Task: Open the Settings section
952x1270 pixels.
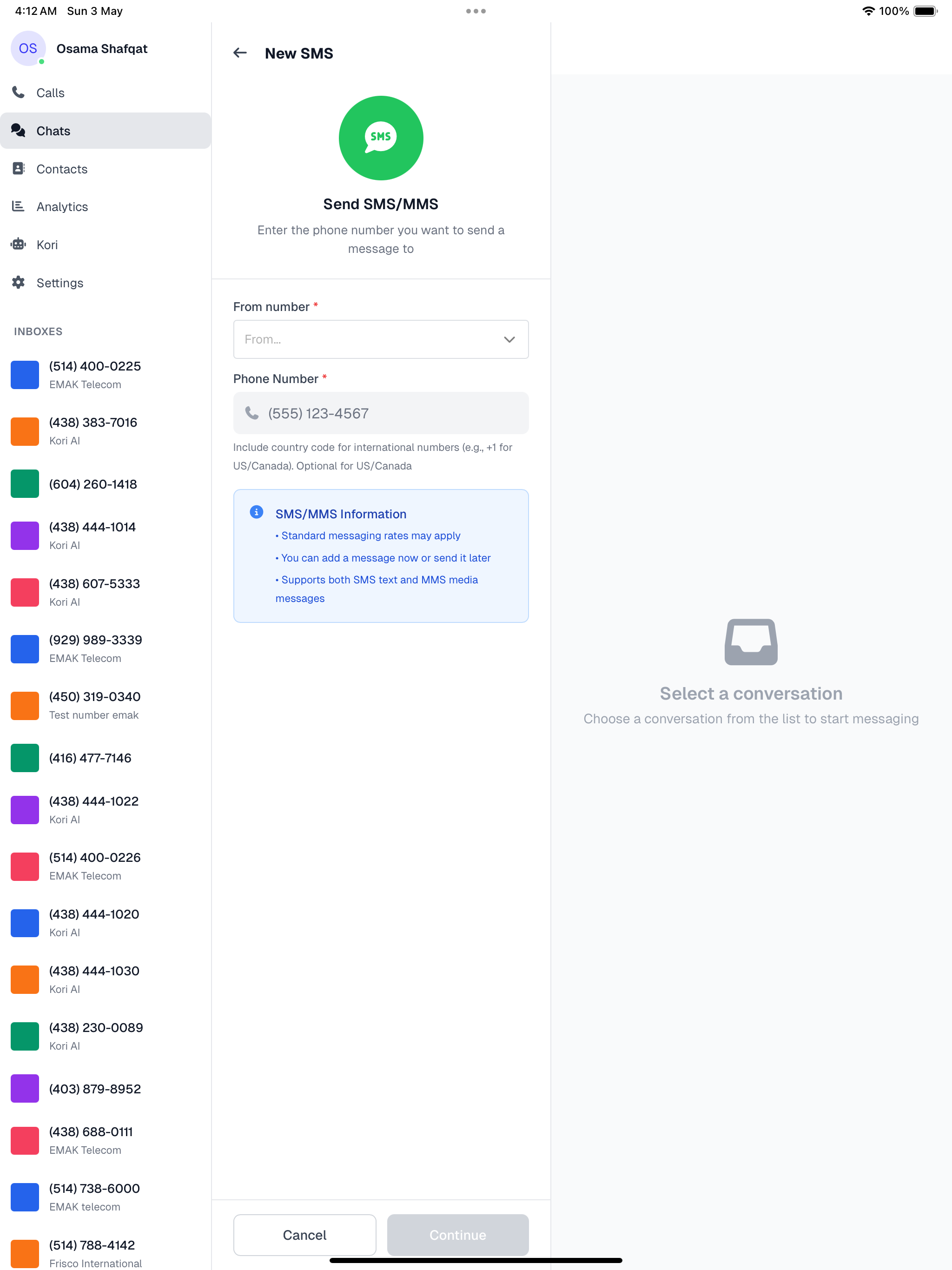Action: pyautogui.click(x=106, y=283)
